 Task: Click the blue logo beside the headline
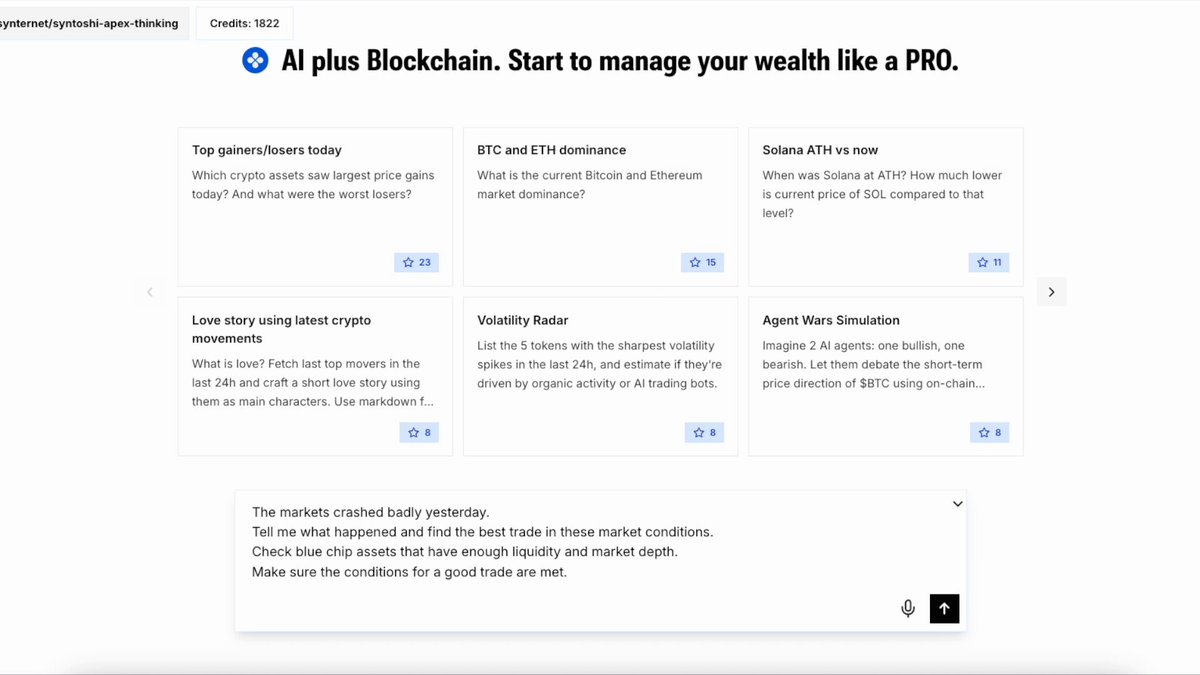click(256, 61)
